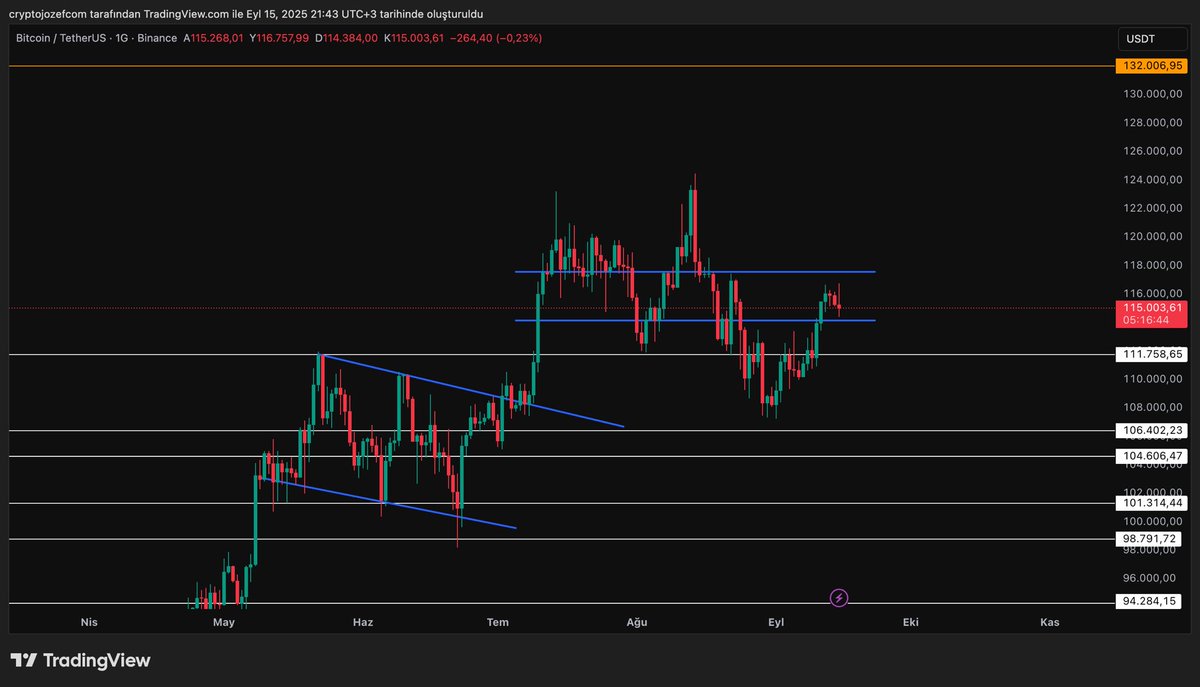Click the high price value 116.757,99
This screenshot has height=687, width=1200.
282,38
